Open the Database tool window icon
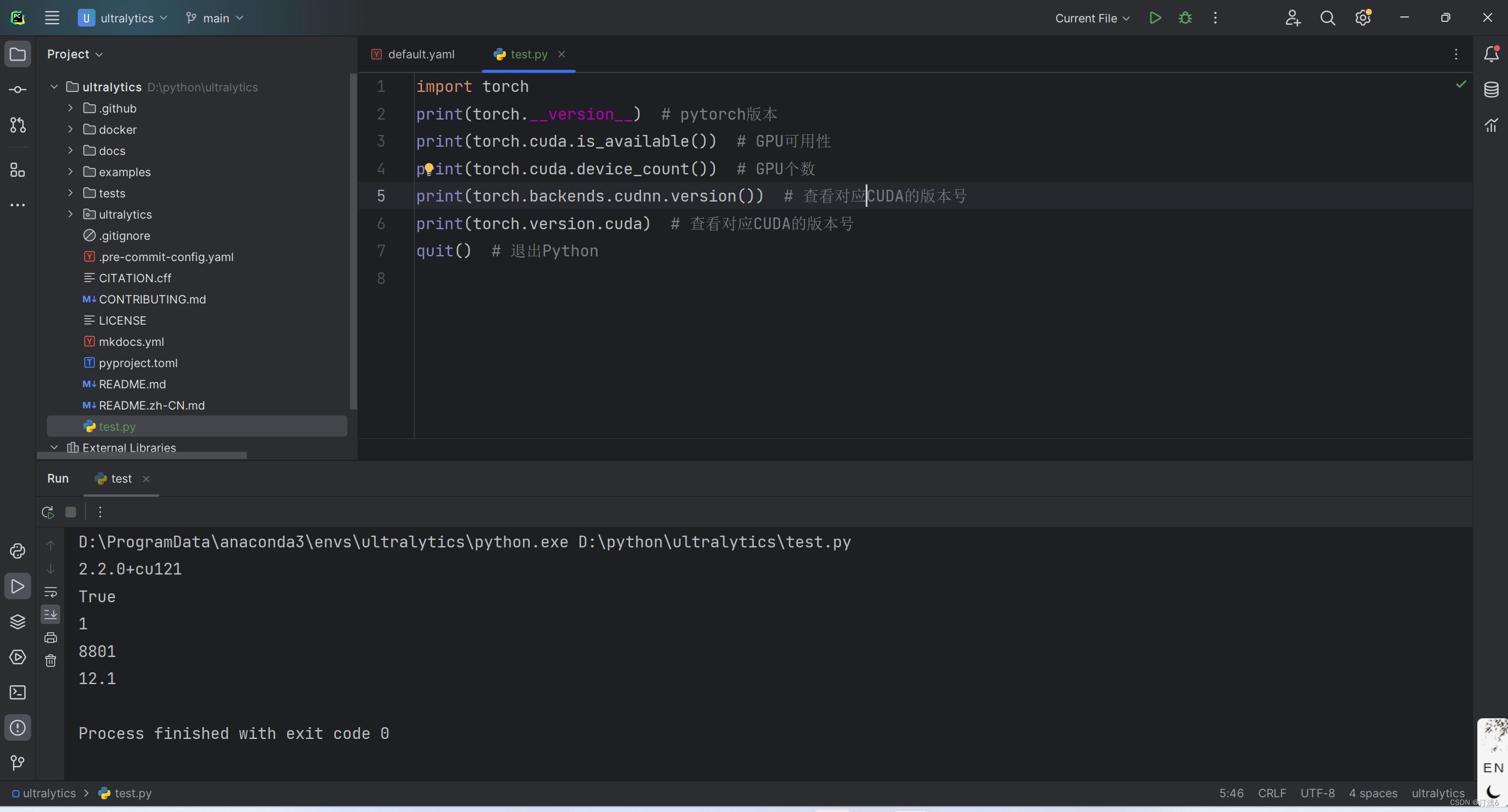Image resolution: width=1508 pixels, height=812 pixels. pos(1491,90)
